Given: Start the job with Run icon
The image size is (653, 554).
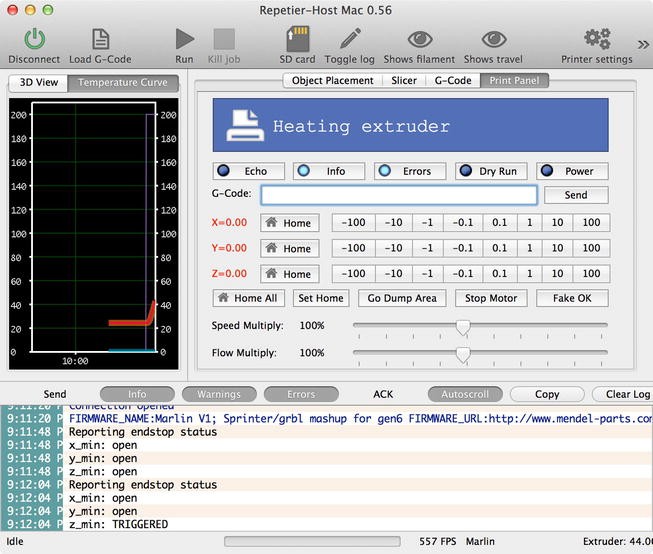Looking at the screenshot, I should [184, 39].
